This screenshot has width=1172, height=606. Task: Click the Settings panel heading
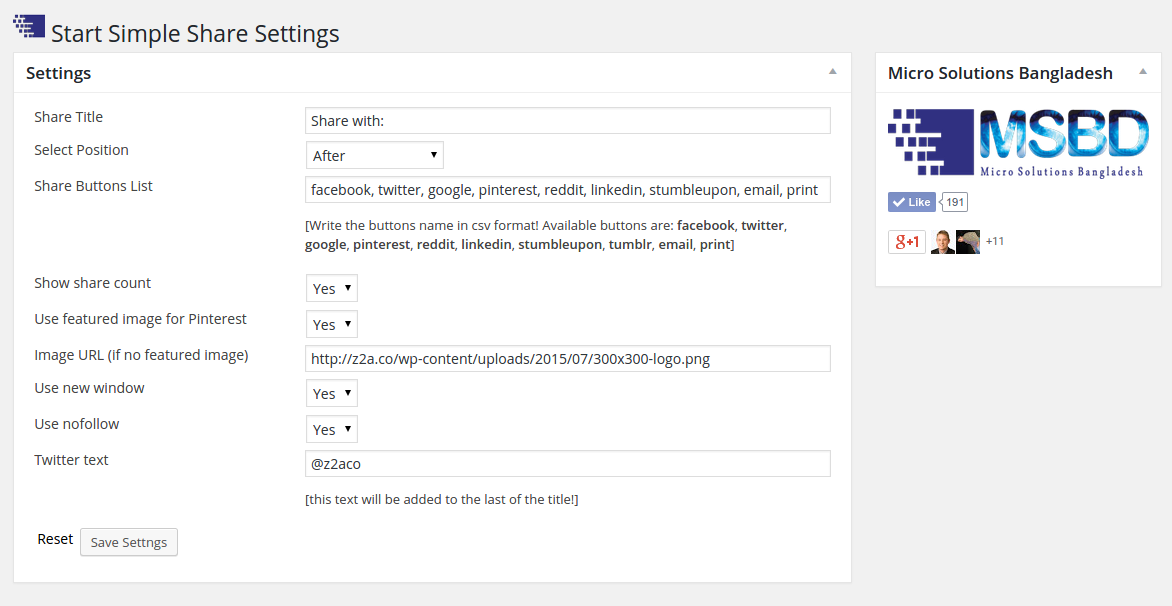pyautogui.click(x=58, y=73)
